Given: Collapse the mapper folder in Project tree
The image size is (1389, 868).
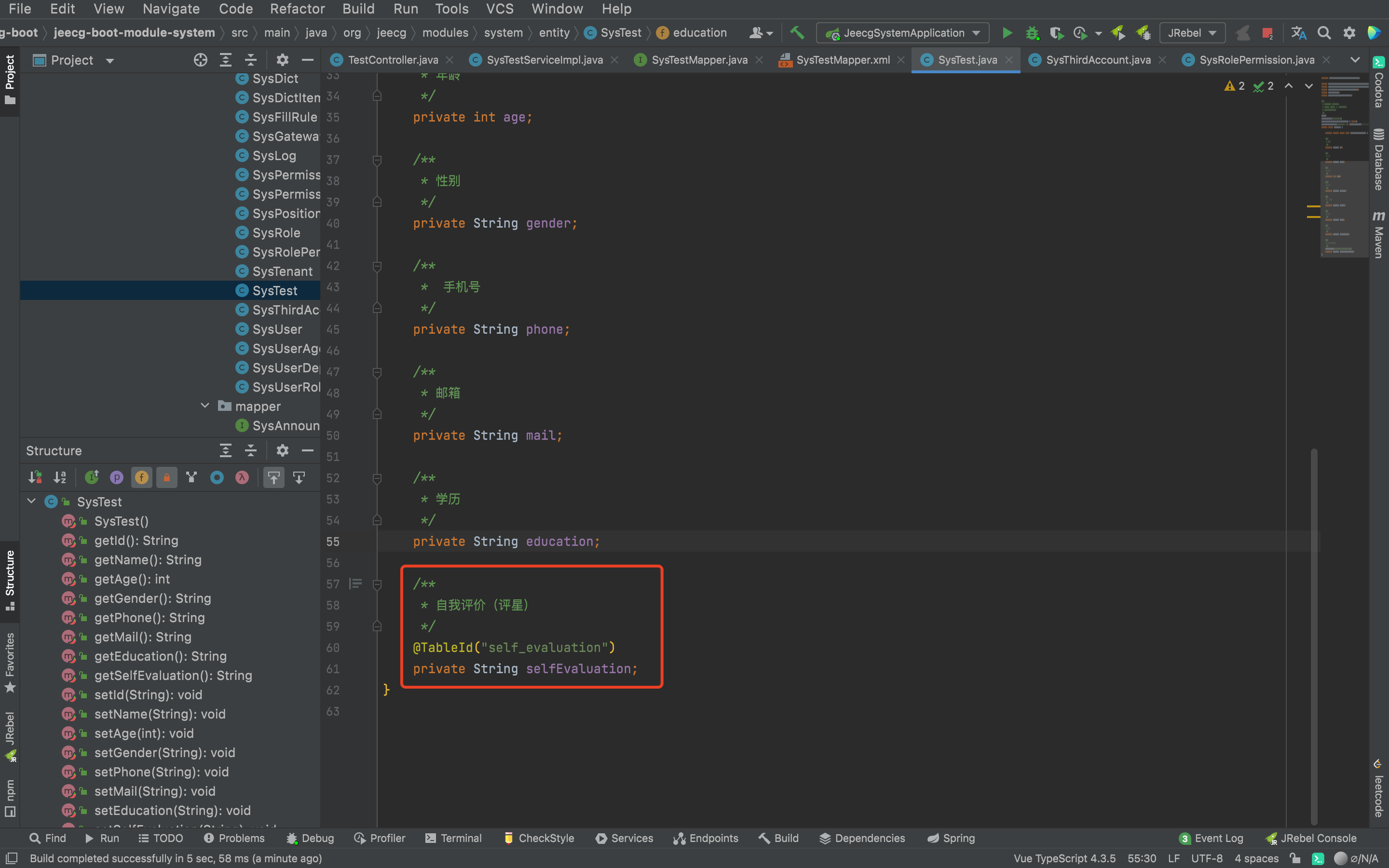Looking at the screenshot, I should pyautogui.click(x=205, y=406).
